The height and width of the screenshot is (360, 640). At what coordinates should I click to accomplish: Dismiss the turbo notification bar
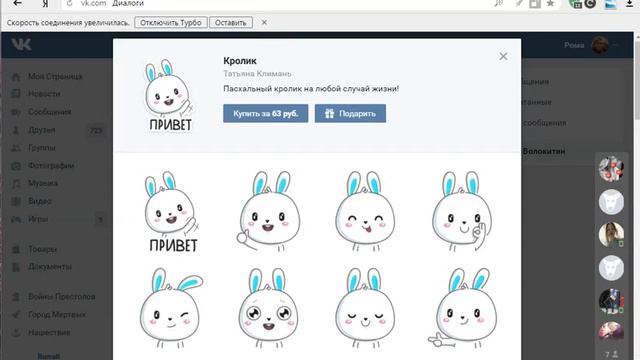click(264, 22)
